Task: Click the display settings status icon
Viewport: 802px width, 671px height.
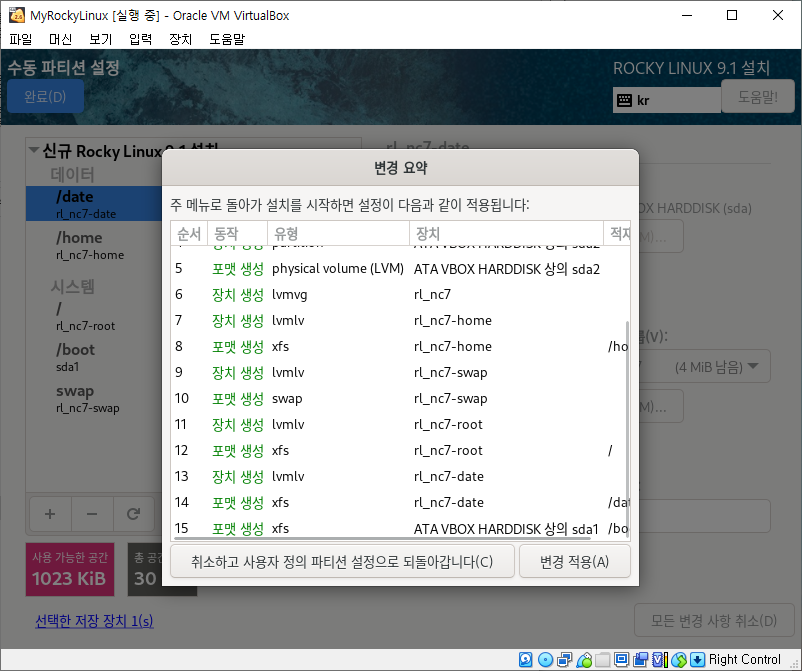Action: point(621,660)
